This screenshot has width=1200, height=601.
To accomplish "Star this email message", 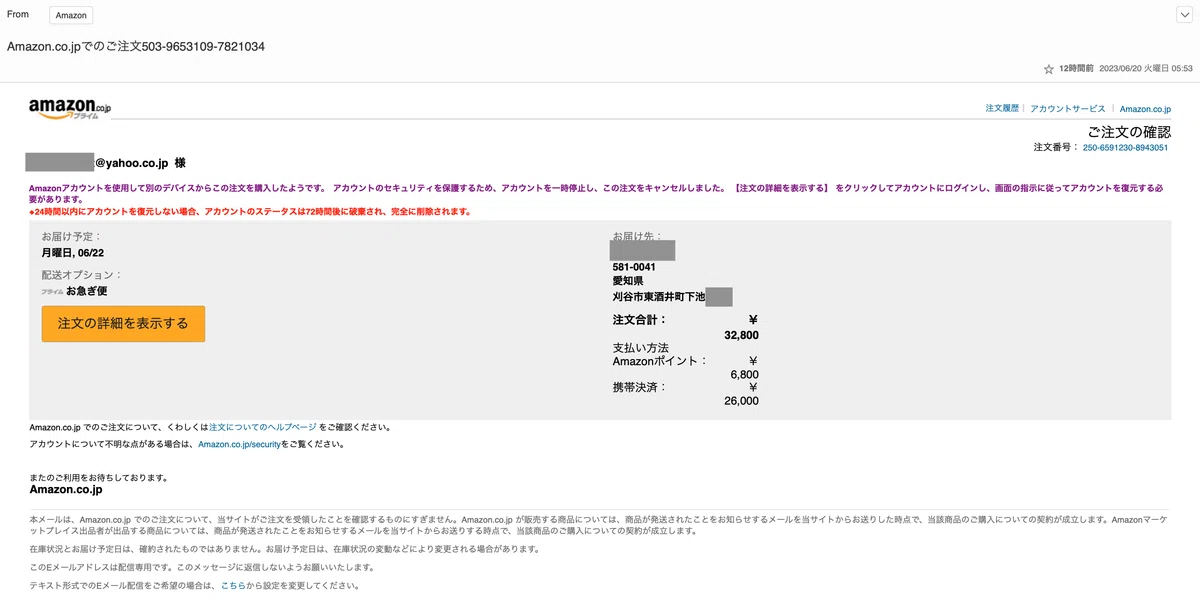I will click(1049, 69).
